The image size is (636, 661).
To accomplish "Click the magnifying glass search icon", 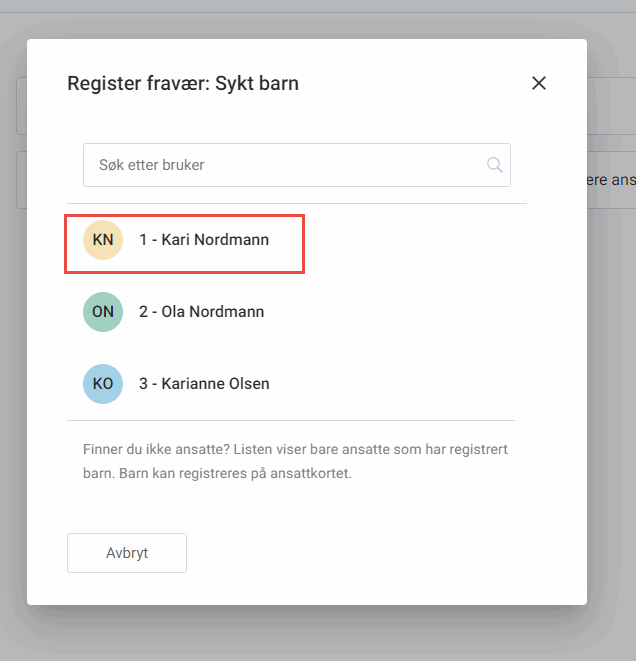I will 494,165.
